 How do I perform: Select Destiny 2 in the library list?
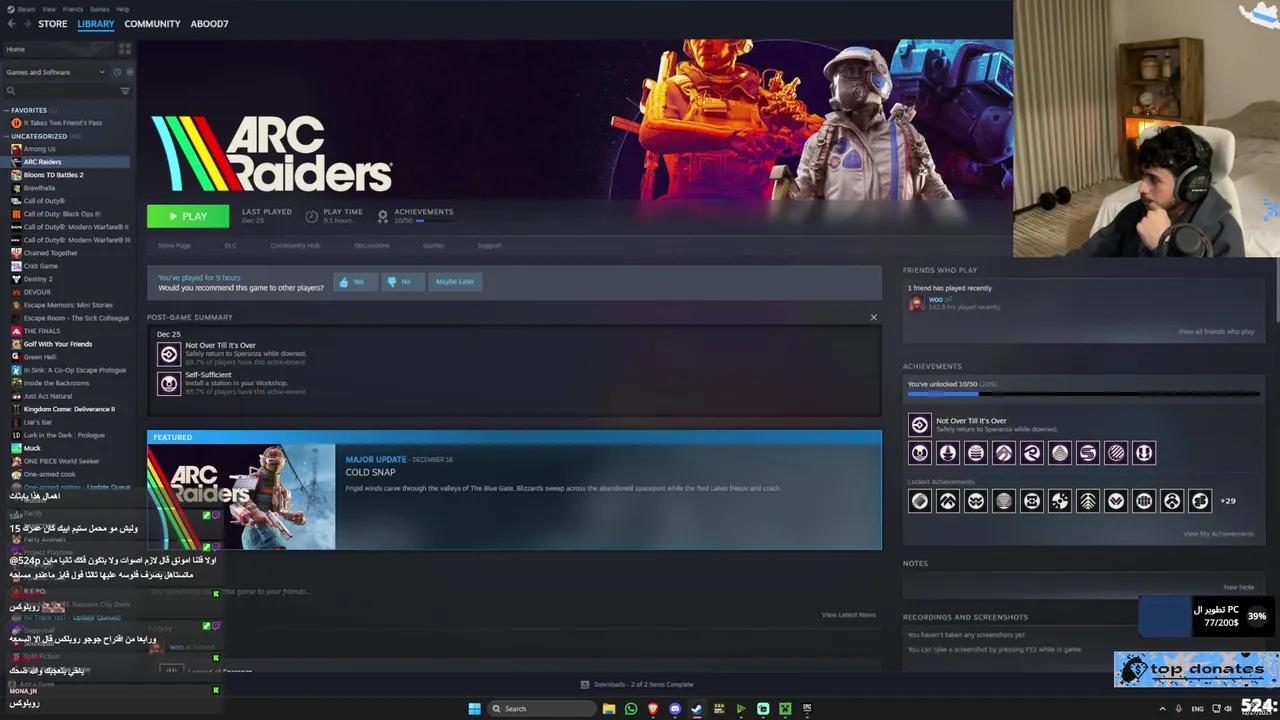(38, 279)
